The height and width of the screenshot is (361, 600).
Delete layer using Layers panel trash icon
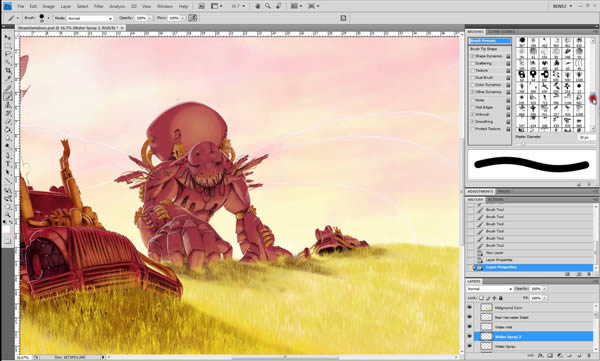[x=589, y=355]
